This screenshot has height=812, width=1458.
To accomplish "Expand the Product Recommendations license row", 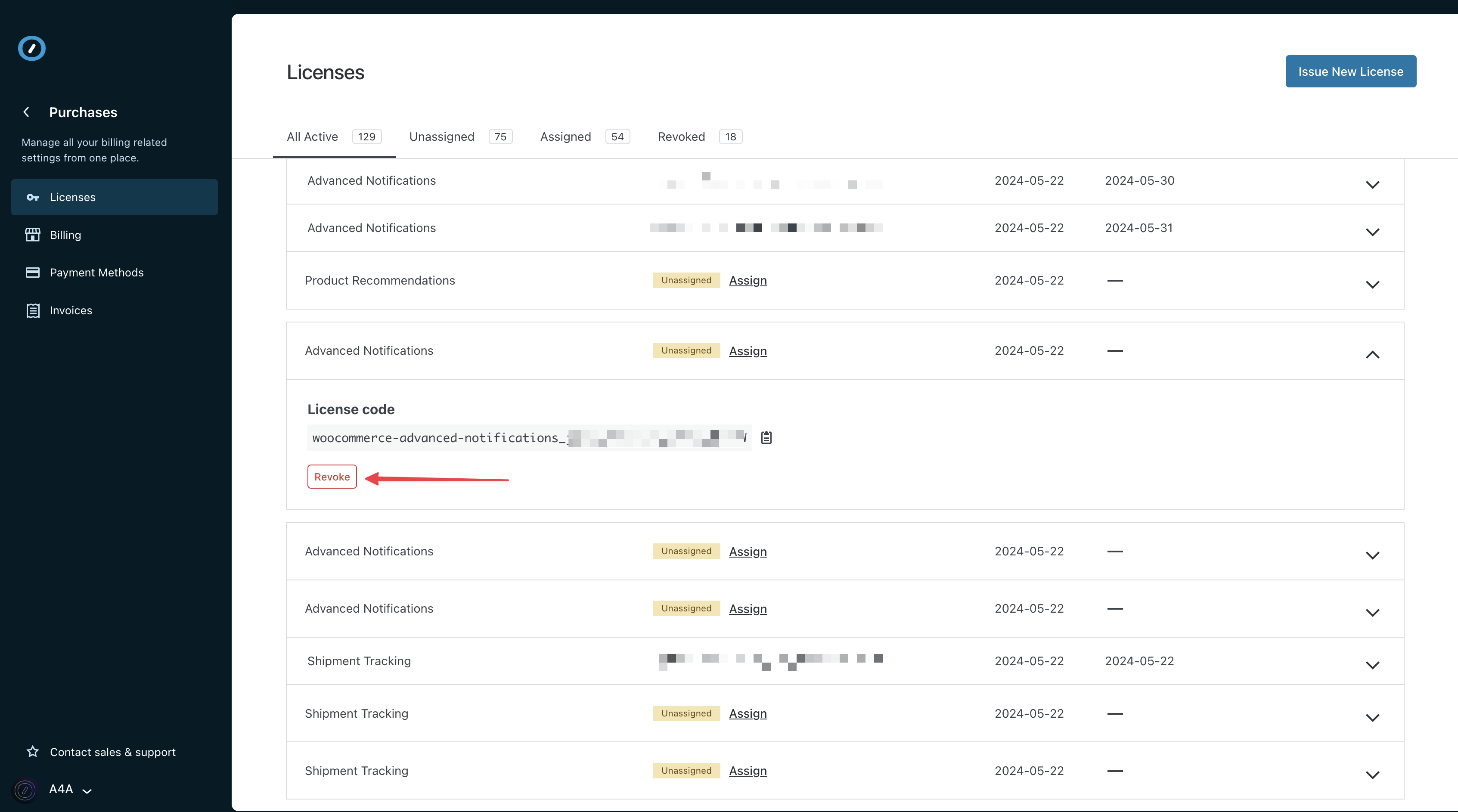I will [x=1372, y=285].
